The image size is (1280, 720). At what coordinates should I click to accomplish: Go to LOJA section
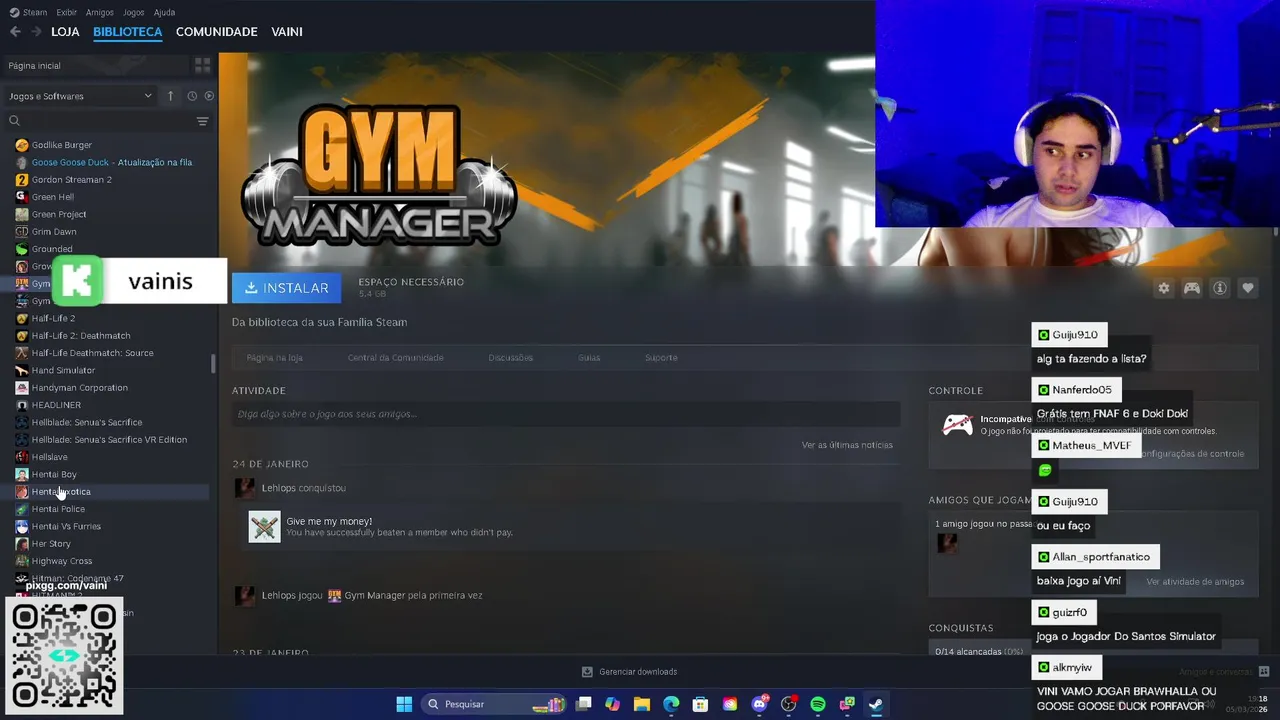pos(65,32)
